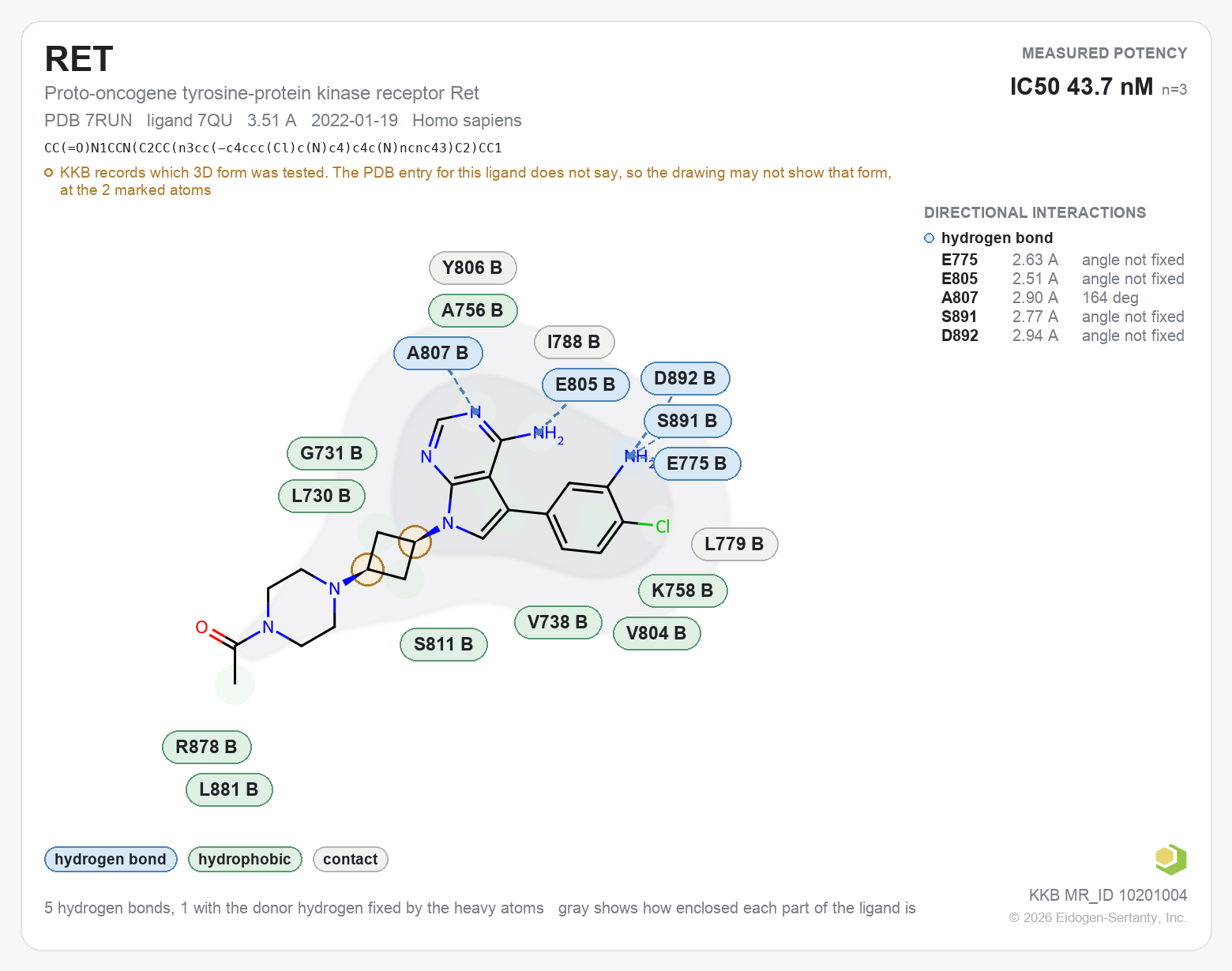Click the E775 2.63 A interaction row

click(1063, 260)
